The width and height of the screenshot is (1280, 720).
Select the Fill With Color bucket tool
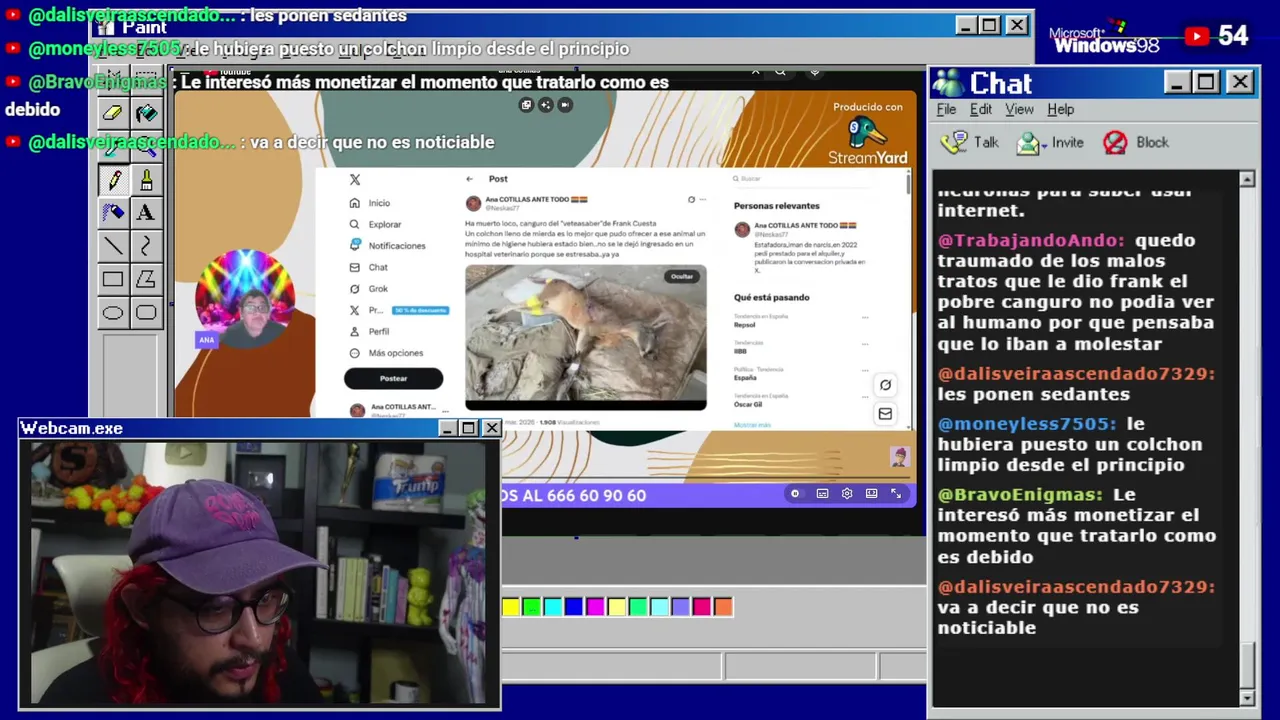pos(146,113)
